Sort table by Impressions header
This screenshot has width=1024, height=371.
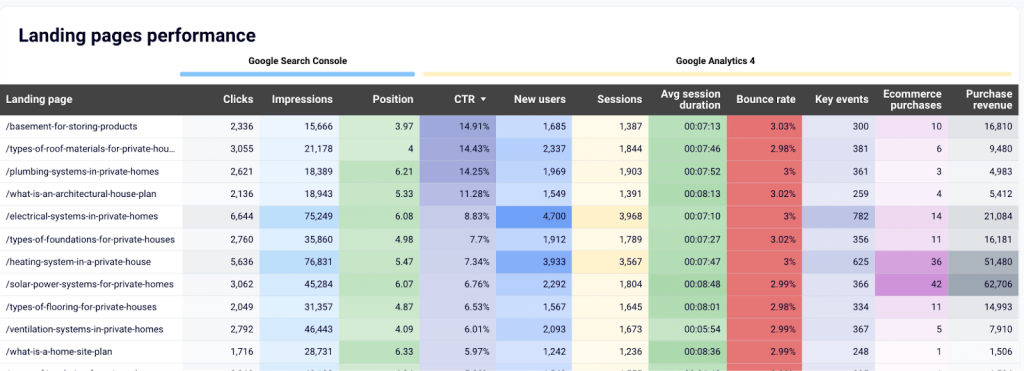pyautogui.click(x=302, y=100)
